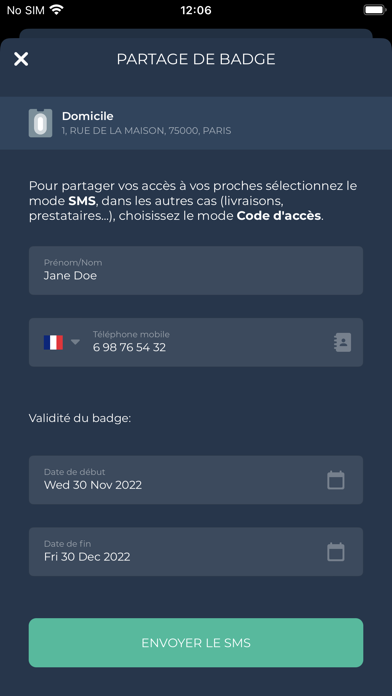The image size is (392, 696).
Task: Click the Prénom/Nom field
Action: (x=196, y=270)
